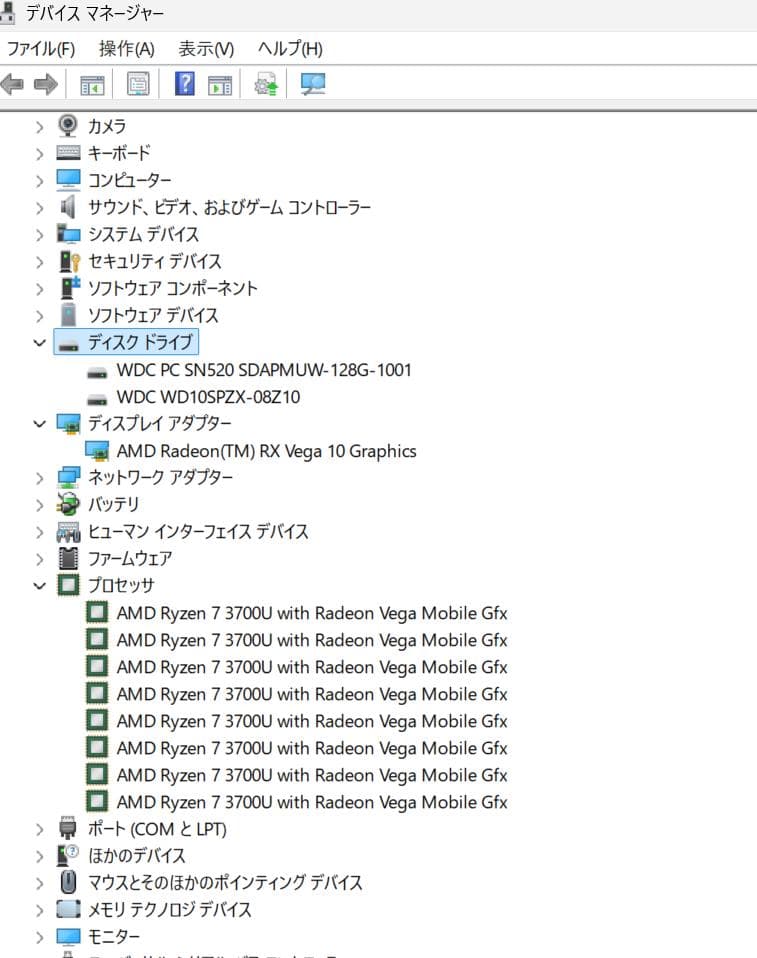Click the ファームウェア chip icon

point(68,558)
